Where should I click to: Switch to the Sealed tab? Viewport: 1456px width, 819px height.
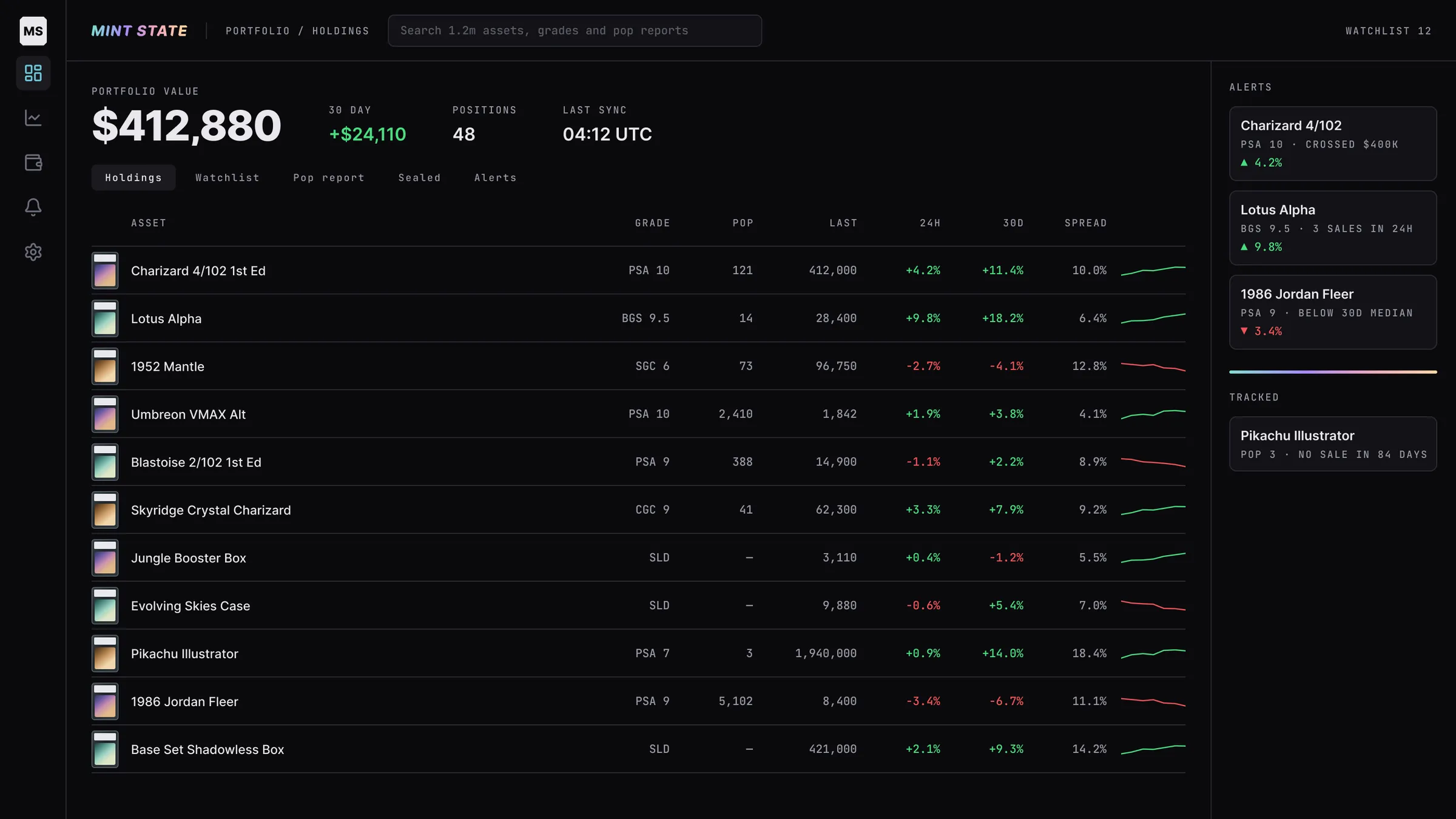[x=419, y=178]
